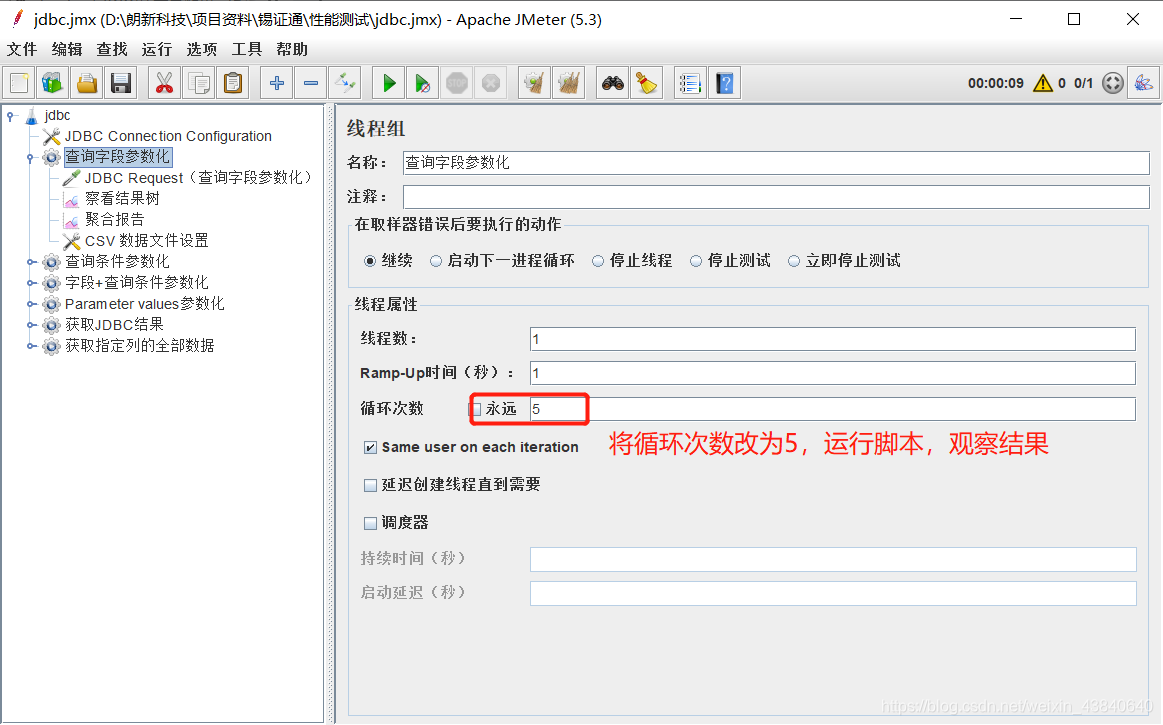Viewport: 1163px width, 725px height.
Task: Click the Stop test icon
Action: (457, 83)
